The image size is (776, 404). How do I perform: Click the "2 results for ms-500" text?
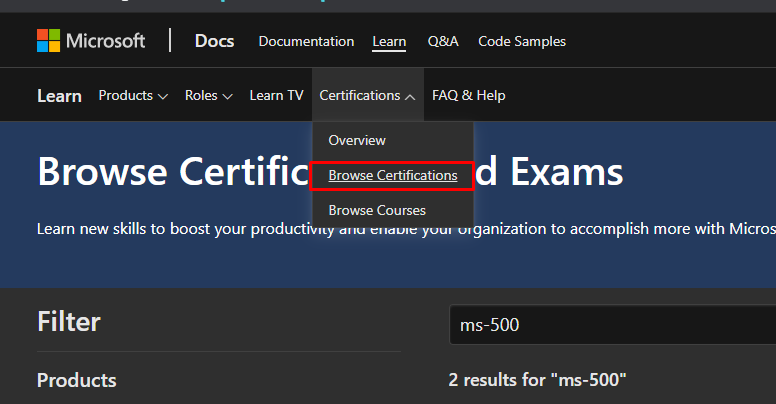[537, 380]
